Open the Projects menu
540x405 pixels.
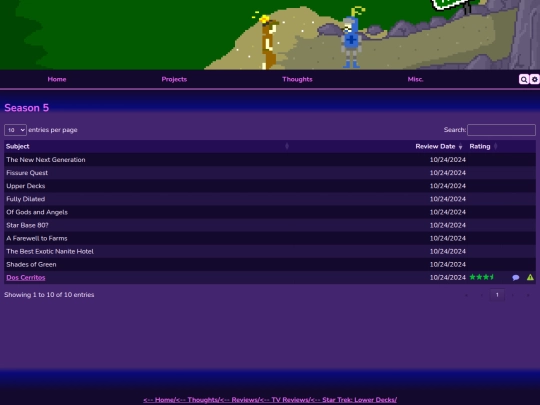(174, 79)
